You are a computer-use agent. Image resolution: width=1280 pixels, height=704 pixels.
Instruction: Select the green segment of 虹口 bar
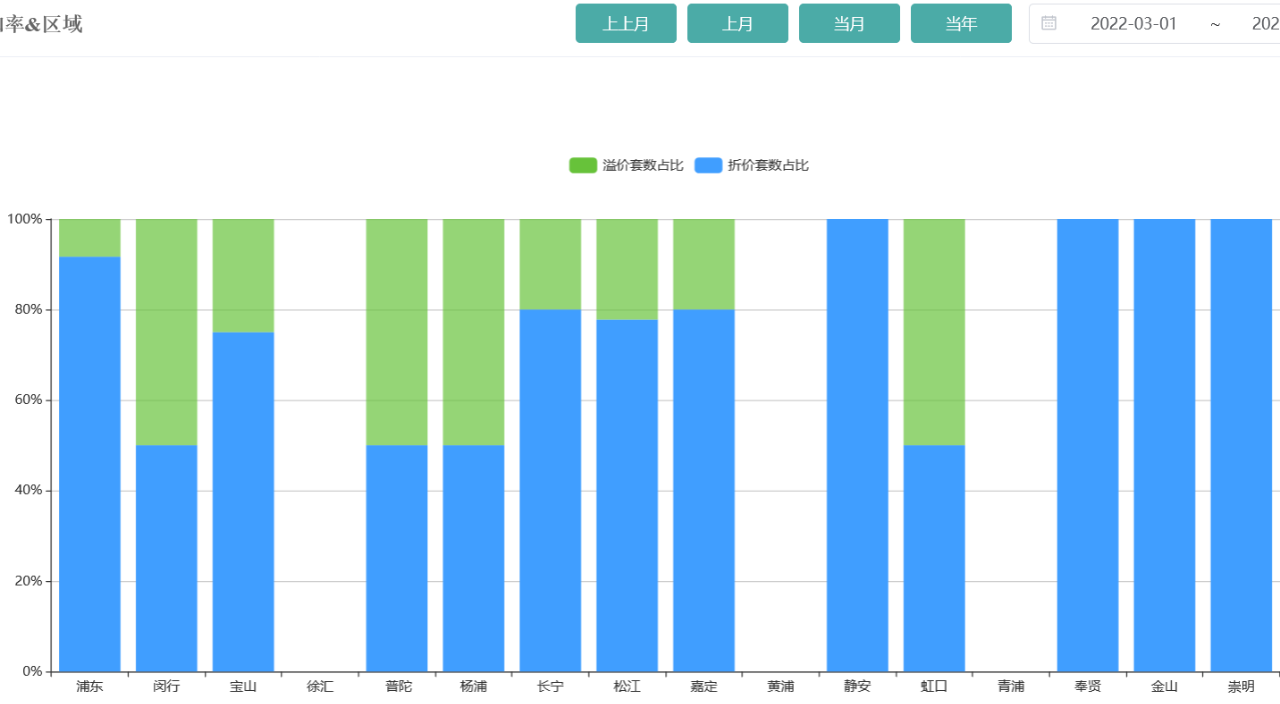pyautogui.click(x=934, y=332)
